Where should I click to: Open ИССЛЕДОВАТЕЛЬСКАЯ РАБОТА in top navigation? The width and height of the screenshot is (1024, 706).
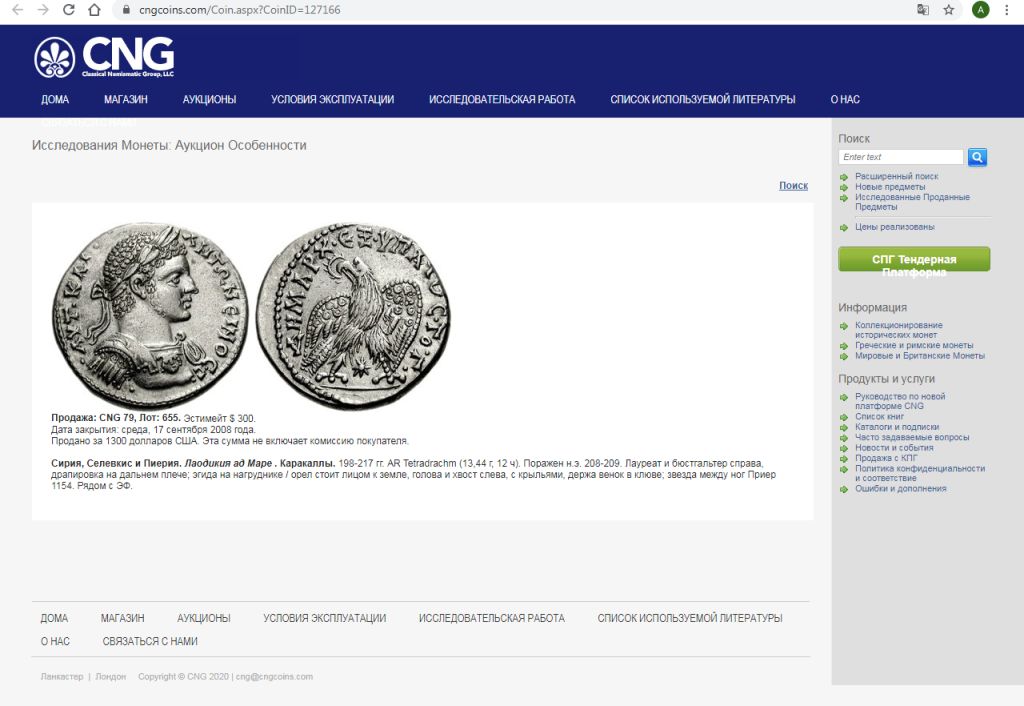(x=502, y=99)
